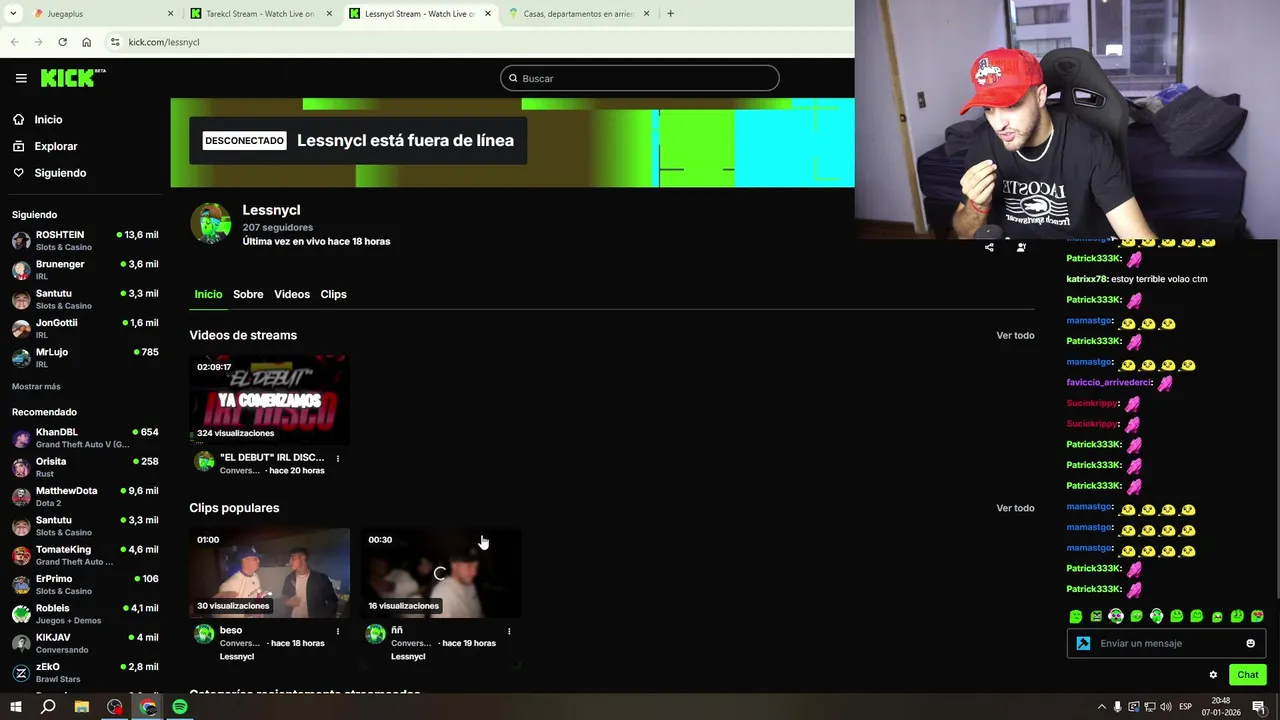Click the share icon above chat
This screenshot has width=1280, height=720.
tap(989, 247)
